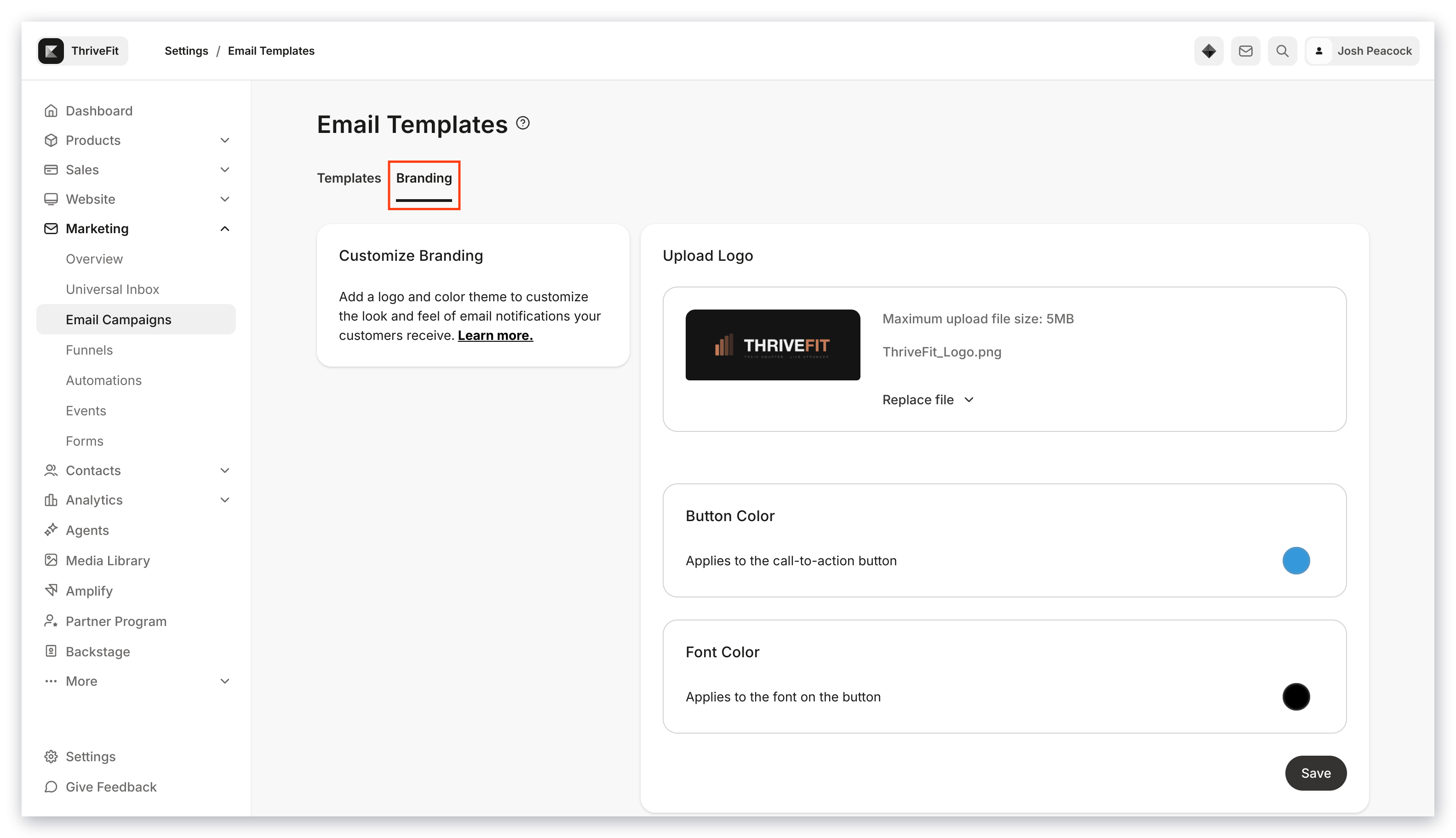
Task: Expand the More menu chevron
Action: (225, 681)
